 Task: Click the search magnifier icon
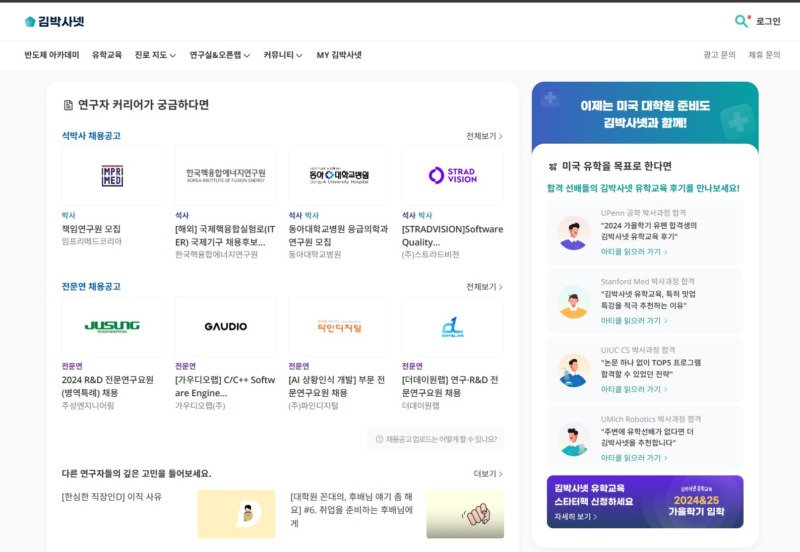[x=741, y=21]
